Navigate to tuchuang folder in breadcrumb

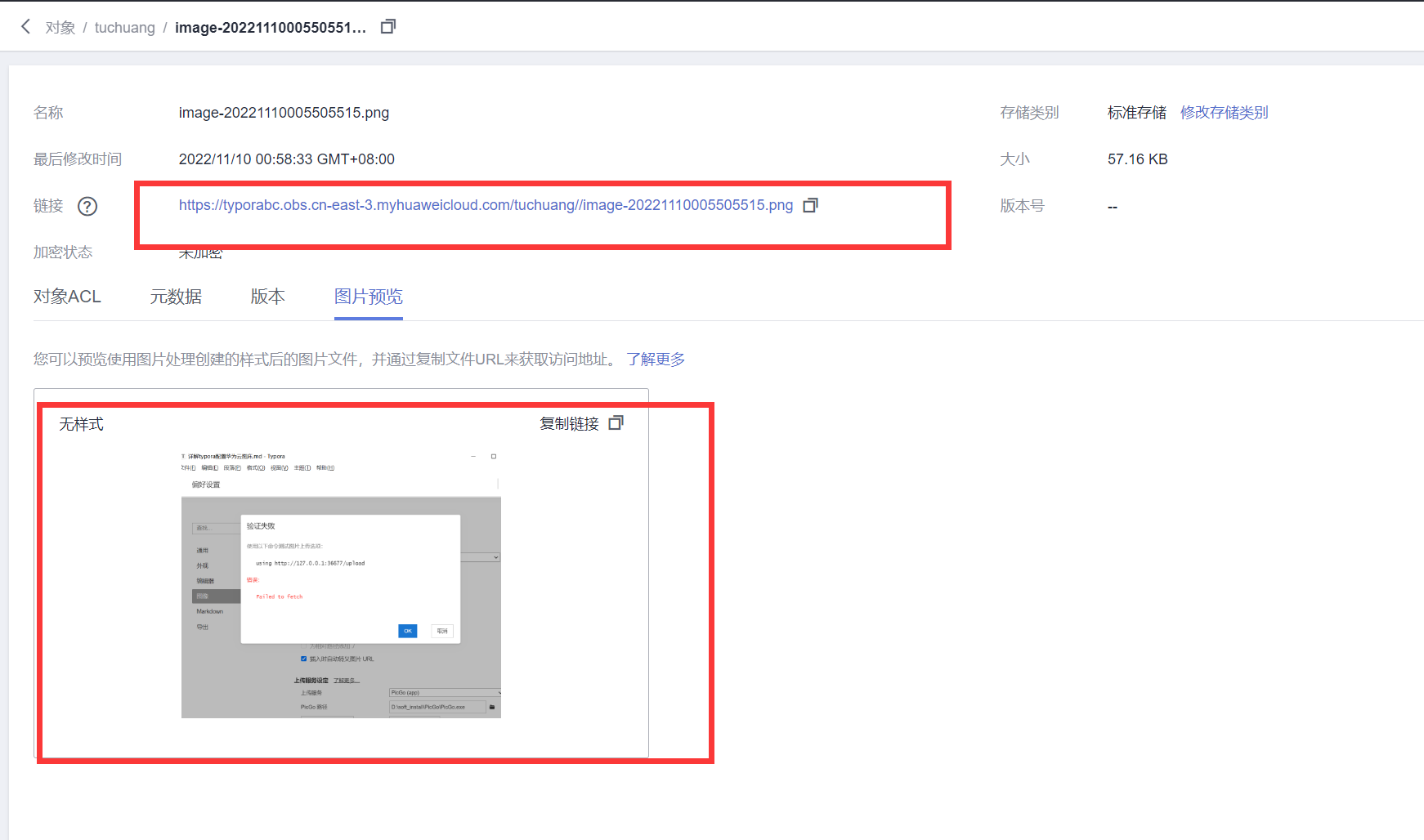point(124,28)
